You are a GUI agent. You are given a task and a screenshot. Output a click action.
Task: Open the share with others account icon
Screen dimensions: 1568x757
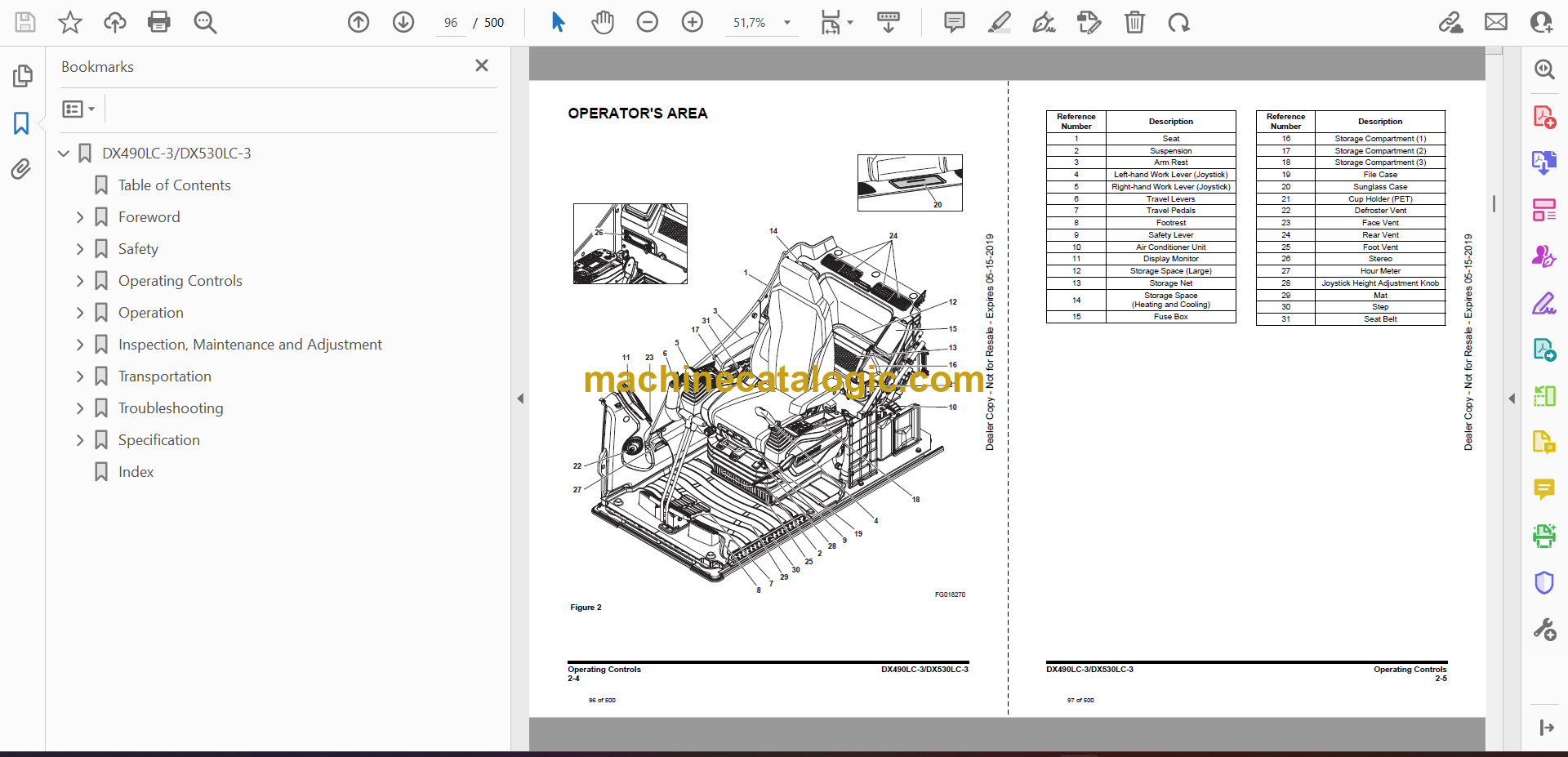pos(1541,22)
